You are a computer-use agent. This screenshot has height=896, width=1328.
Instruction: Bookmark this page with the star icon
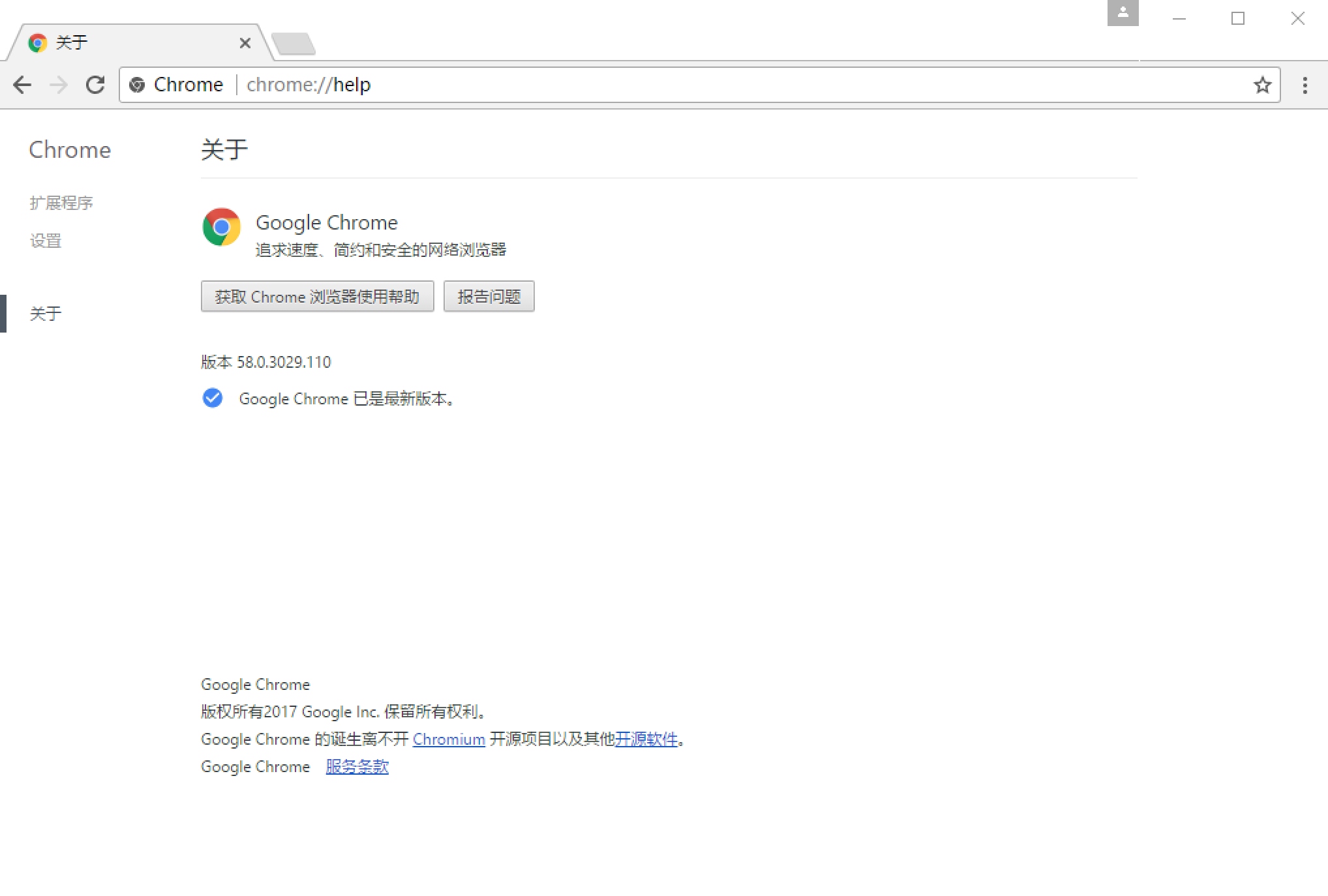pyautogui.click(x=1262, y=85)
